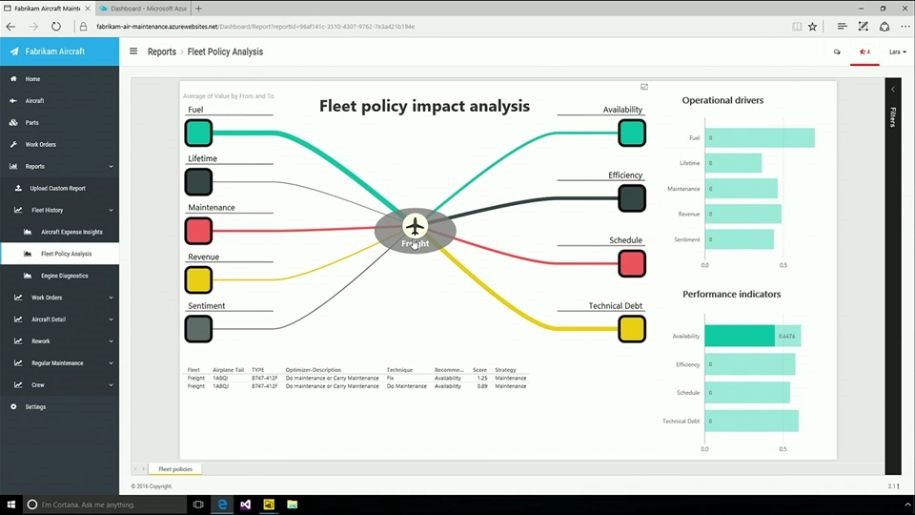Open the Edge Hub icon
This screenshot has width=915, height=515.
841,27
